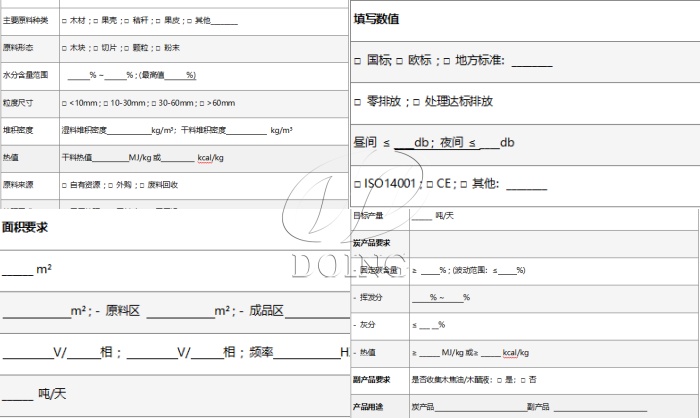Select the ISO14001 certification checkbox
This screenshot has height=418, width=700.
pyautogui.click(x=357, y=184)
